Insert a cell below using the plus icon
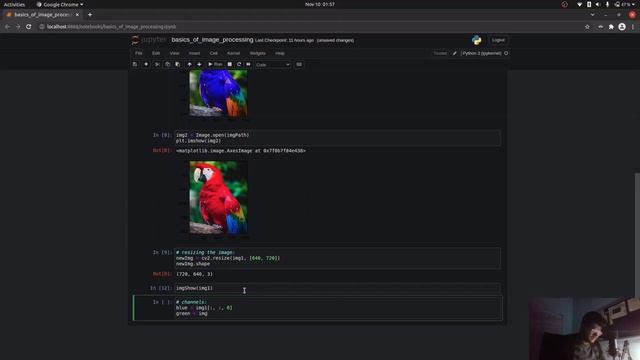 146,64
